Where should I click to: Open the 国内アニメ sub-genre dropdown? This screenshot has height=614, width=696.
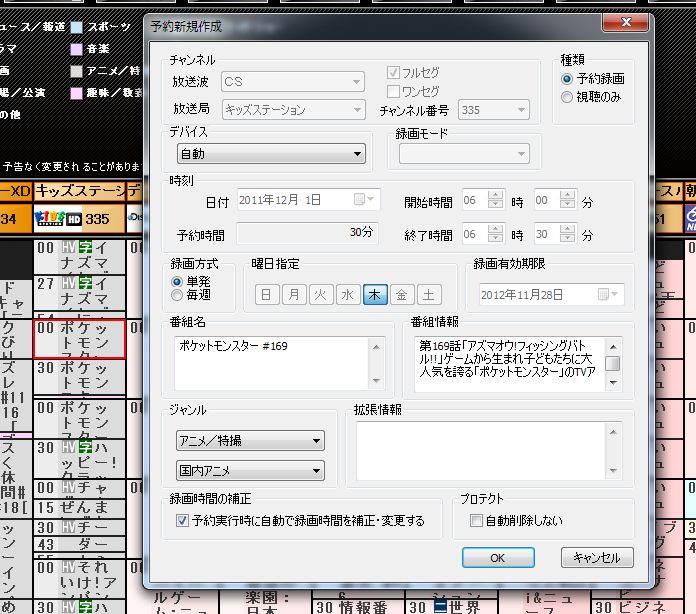point(250,471)
